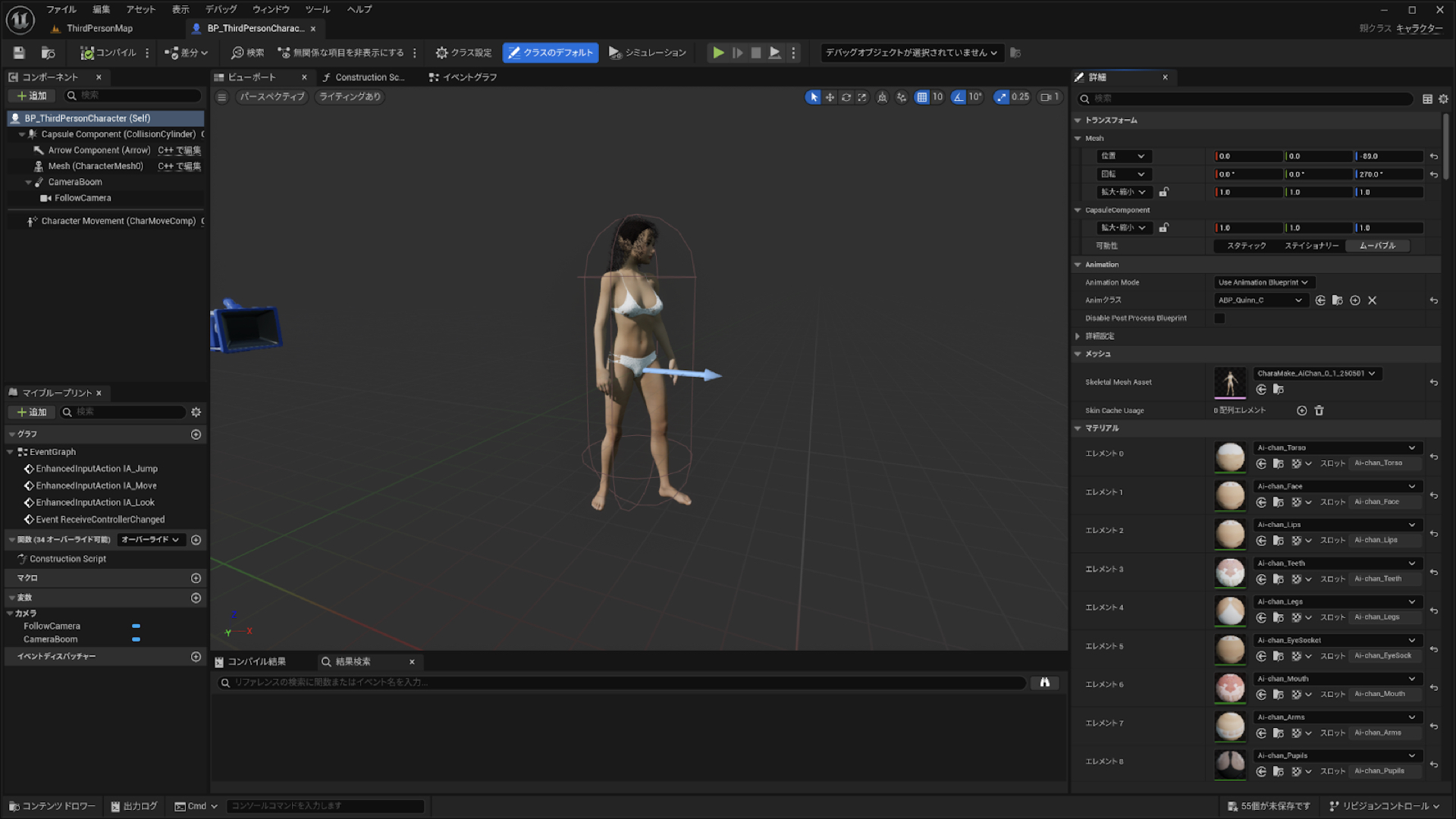The height and width of the screenshot is (819, 1456).
Task: Click the stop playback button
Action: click(x=756, y=52)
